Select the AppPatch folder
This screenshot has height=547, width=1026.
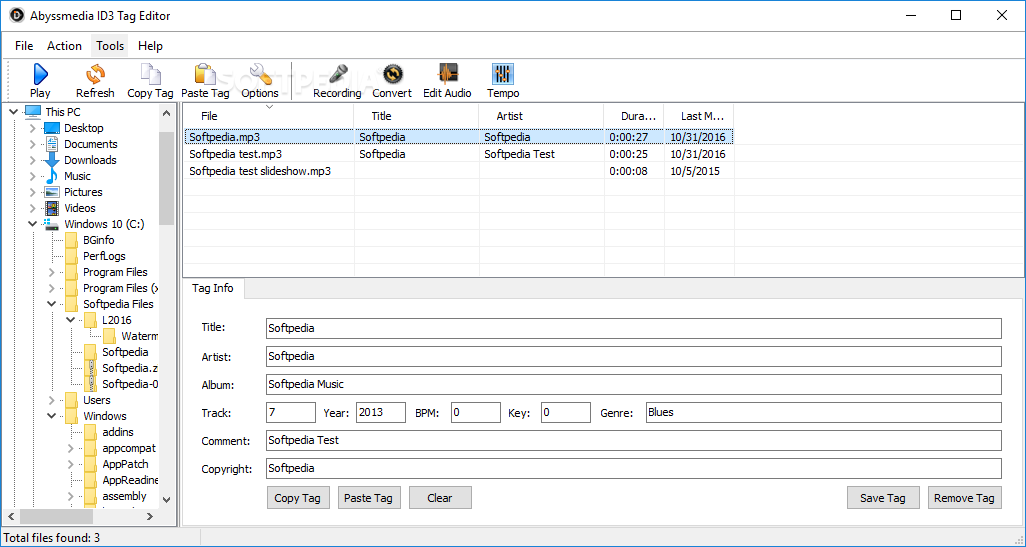pos(125,464)
